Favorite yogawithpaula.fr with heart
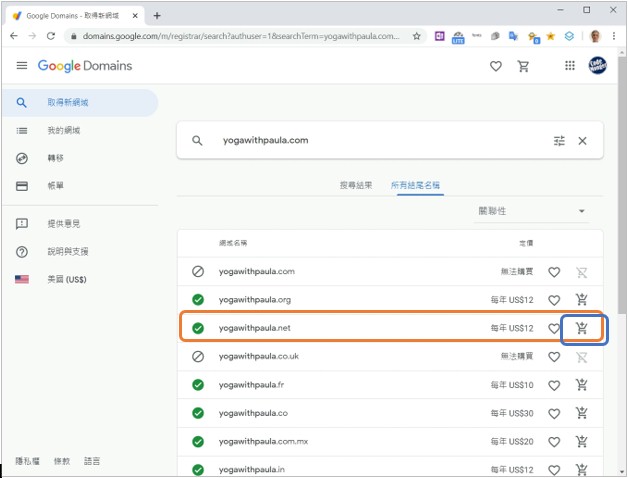The height and width of the screenshot is (478, 628). (x=554, y=385)
